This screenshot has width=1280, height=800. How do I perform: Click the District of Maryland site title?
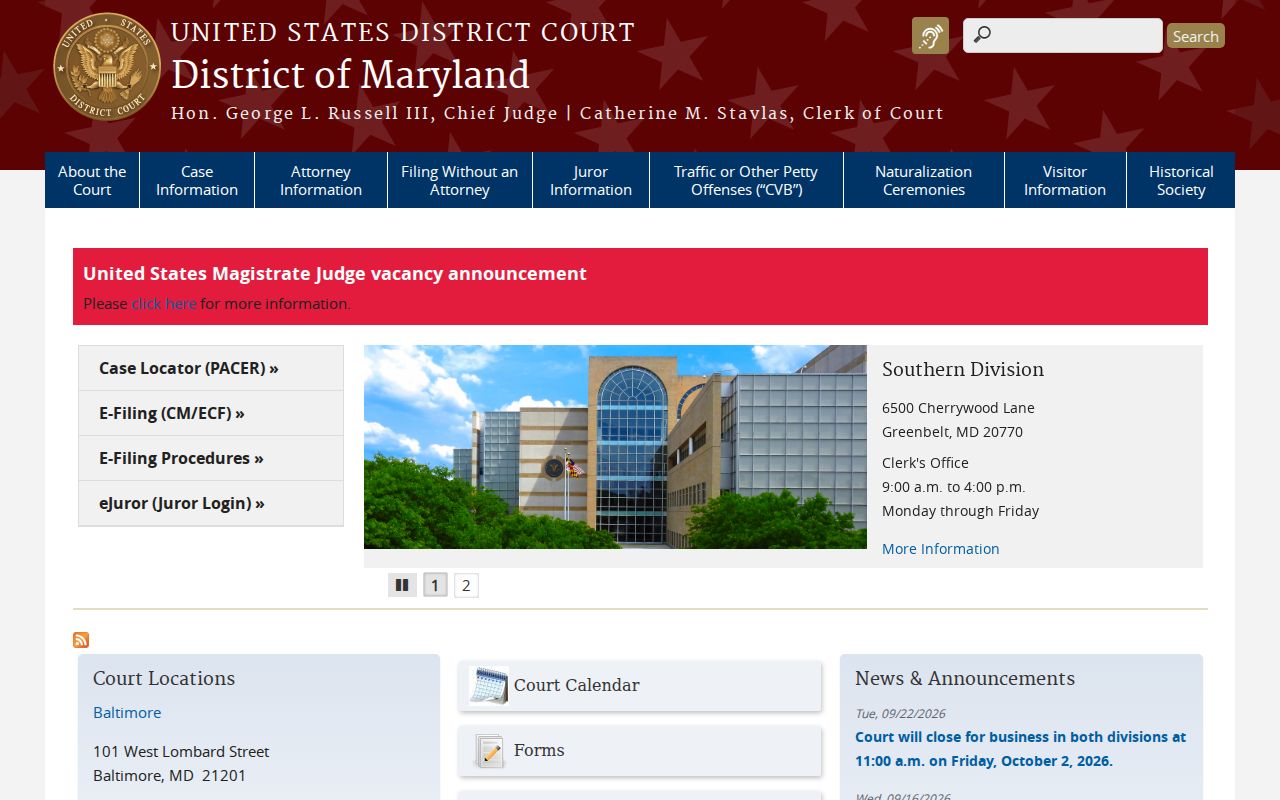pyautogui.click(x=350, y=76)
